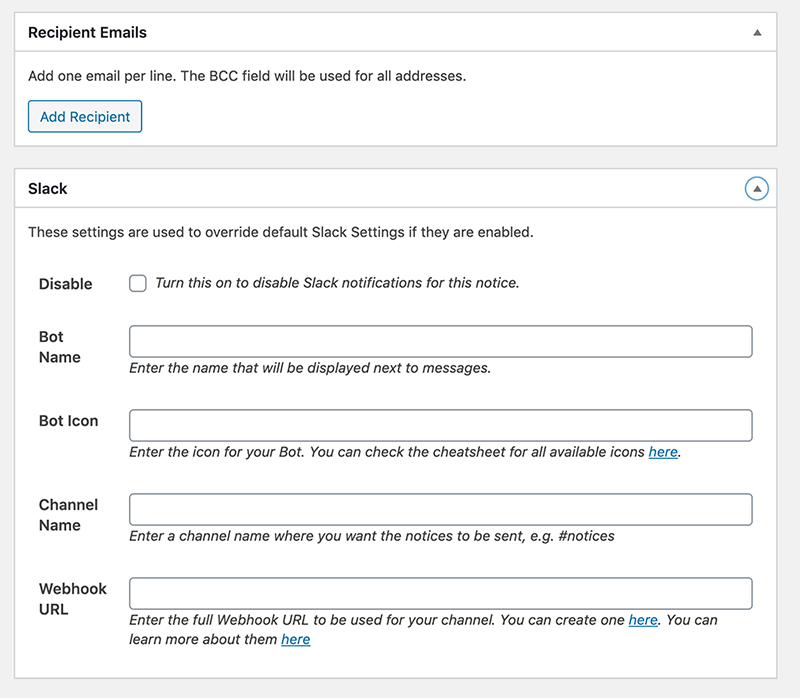Click inside the Bot Name field
This screenshot has height=698, width=800.
pyautogui.click(x=440, y=341)
